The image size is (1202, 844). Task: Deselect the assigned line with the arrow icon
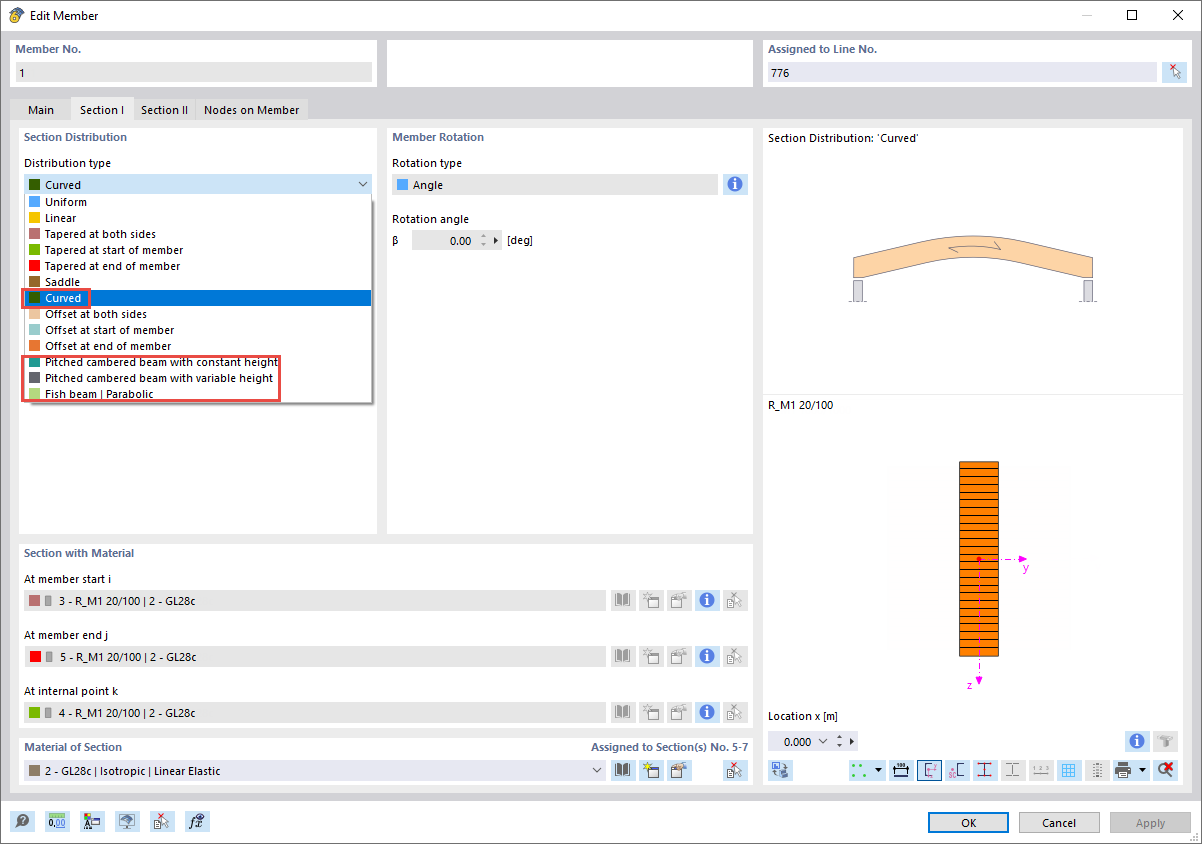(x=1176, y=71)
